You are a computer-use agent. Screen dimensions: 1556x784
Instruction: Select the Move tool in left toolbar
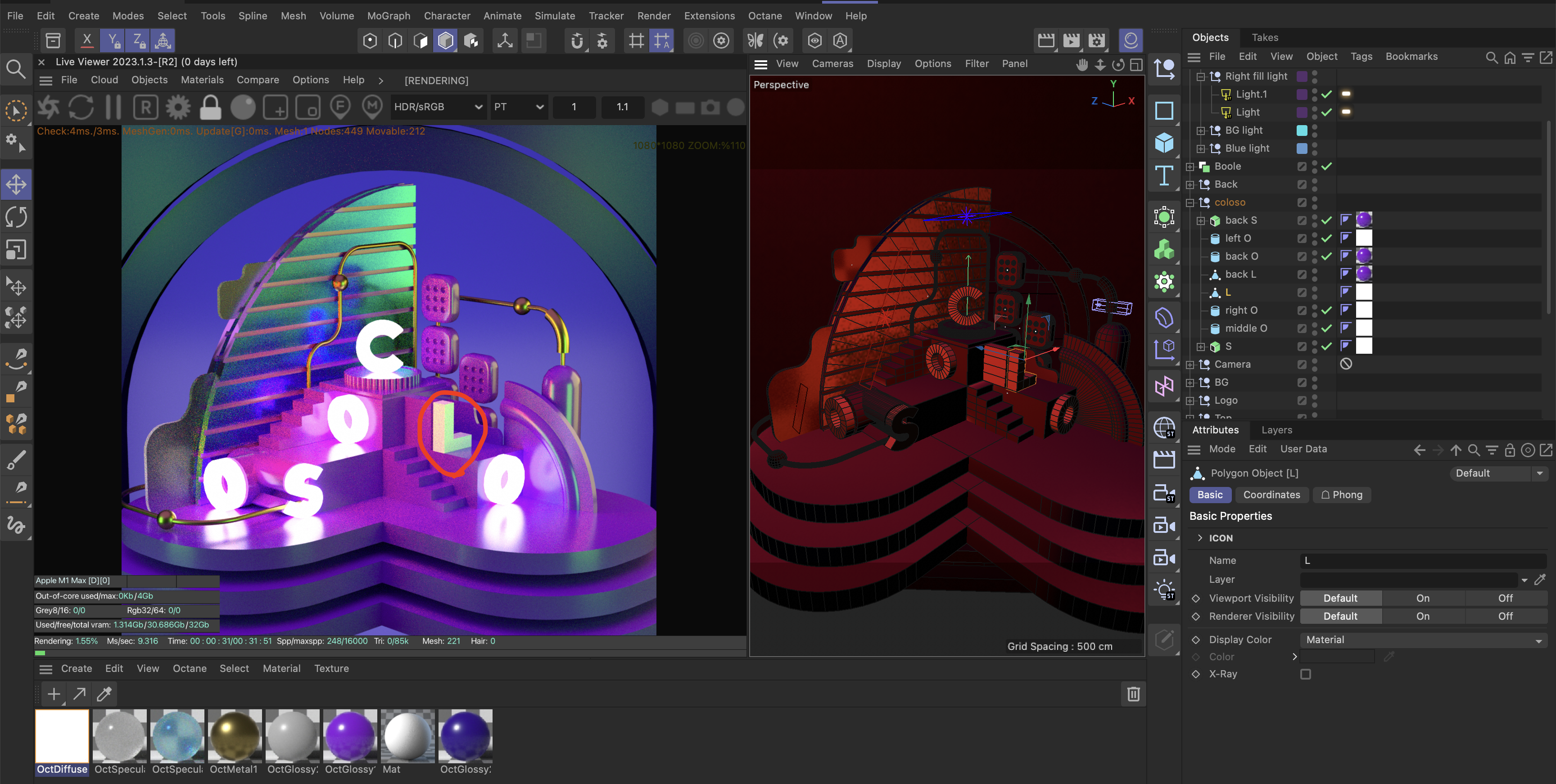(x=16, y=185)
